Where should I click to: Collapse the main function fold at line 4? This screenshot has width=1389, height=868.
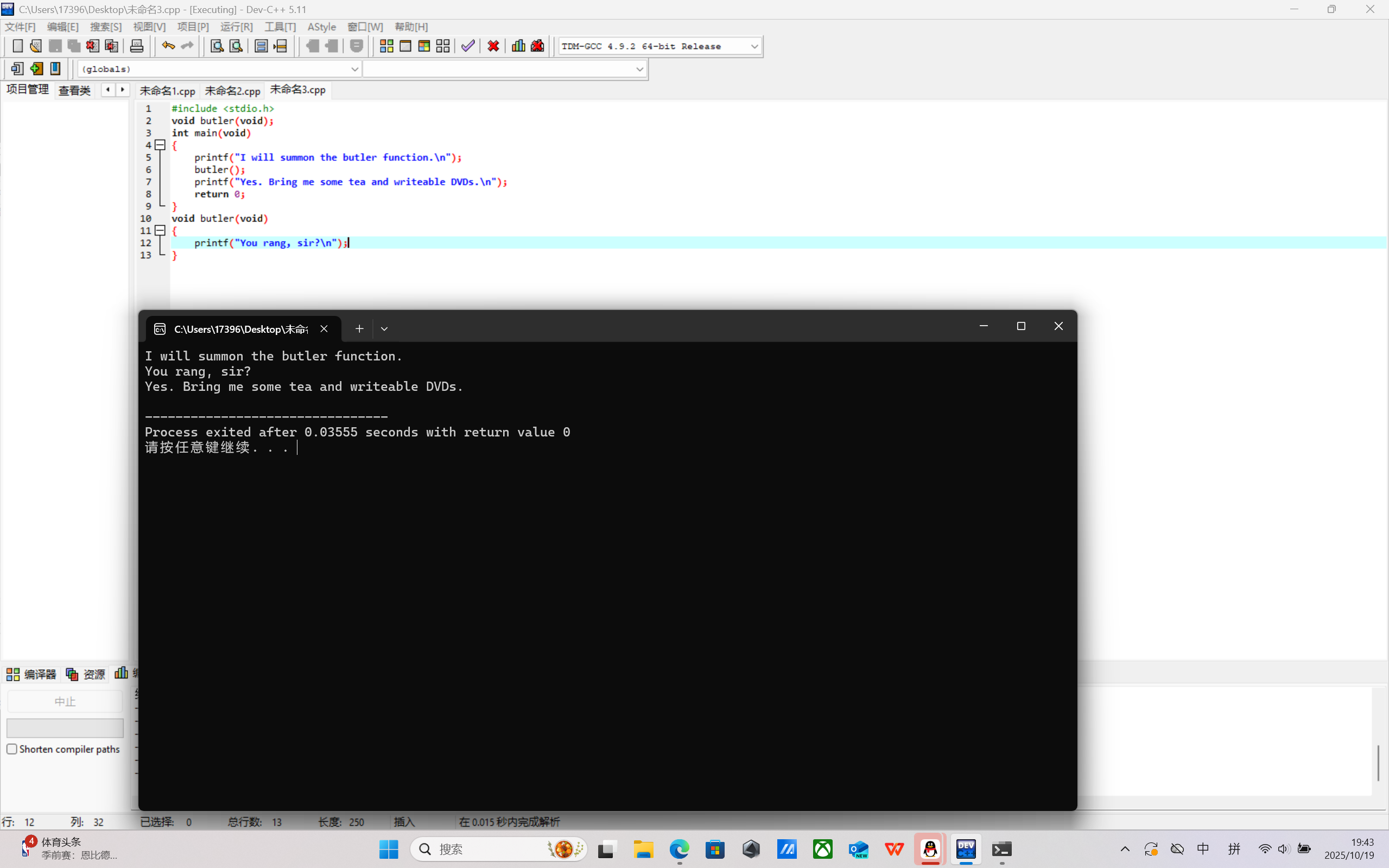tap(161, 145)
